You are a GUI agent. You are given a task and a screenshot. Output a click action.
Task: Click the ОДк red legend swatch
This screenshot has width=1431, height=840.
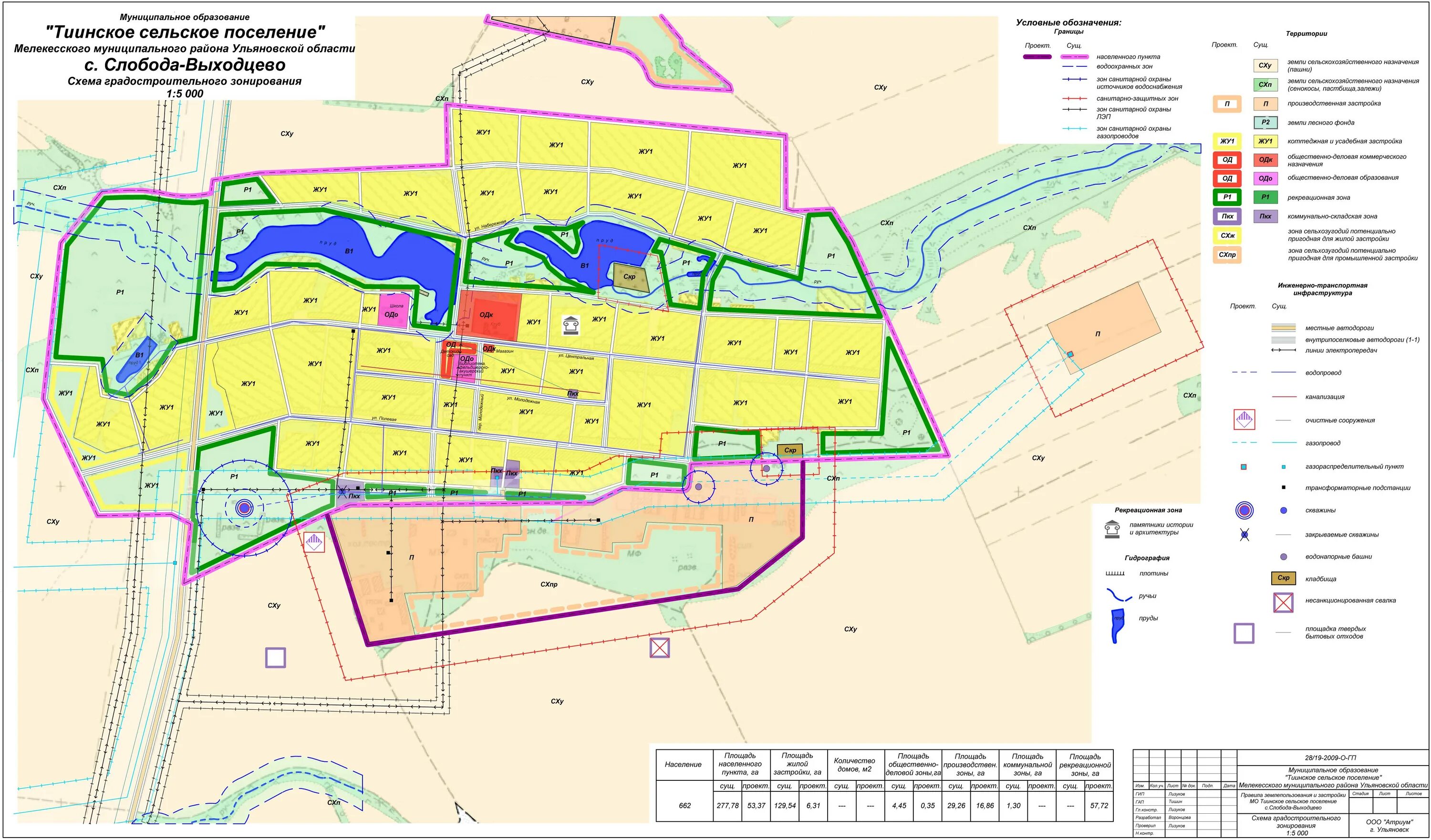tap(1265, 160)
